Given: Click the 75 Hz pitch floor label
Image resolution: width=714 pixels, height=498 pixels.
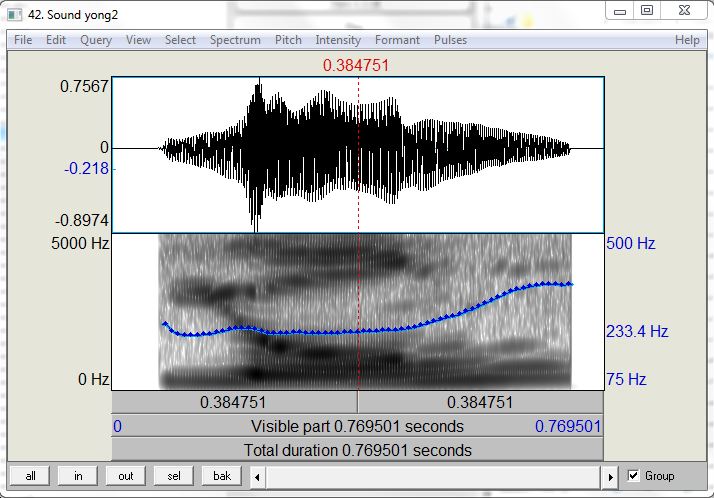Looking at the screenshot, I should pyautogui.click(x=626, y=379).
